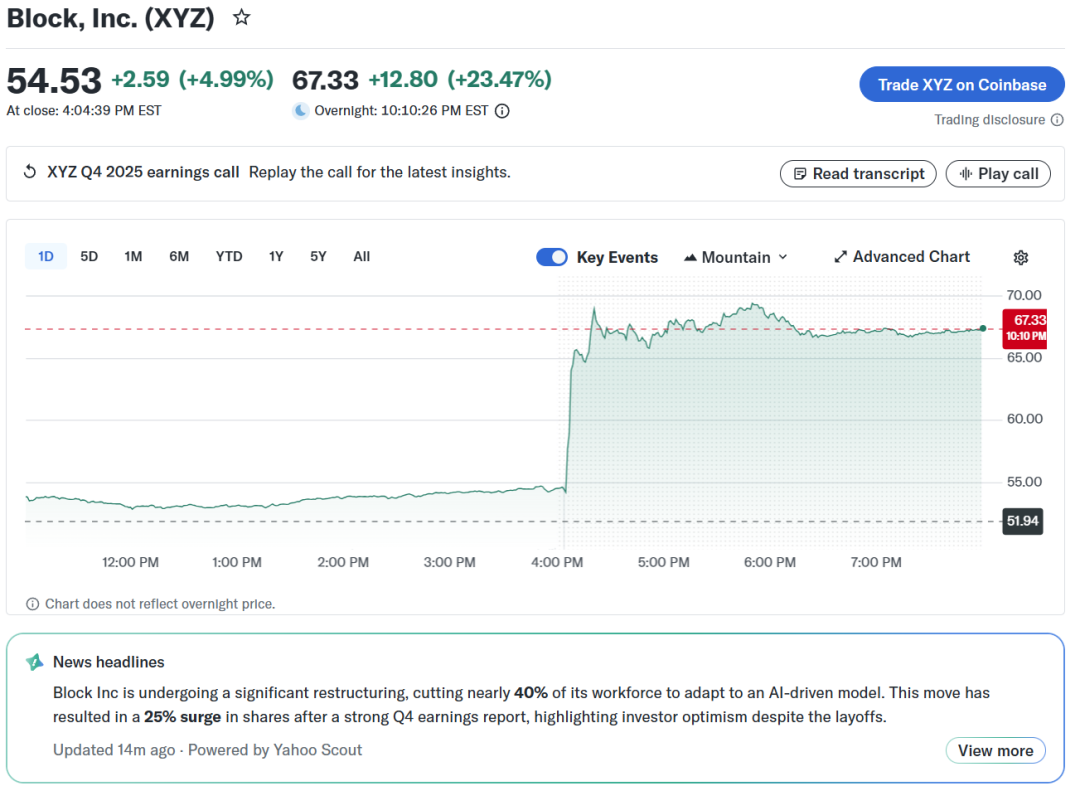Expand the Mountain chart type dropdown

click(x=736, y=257)
